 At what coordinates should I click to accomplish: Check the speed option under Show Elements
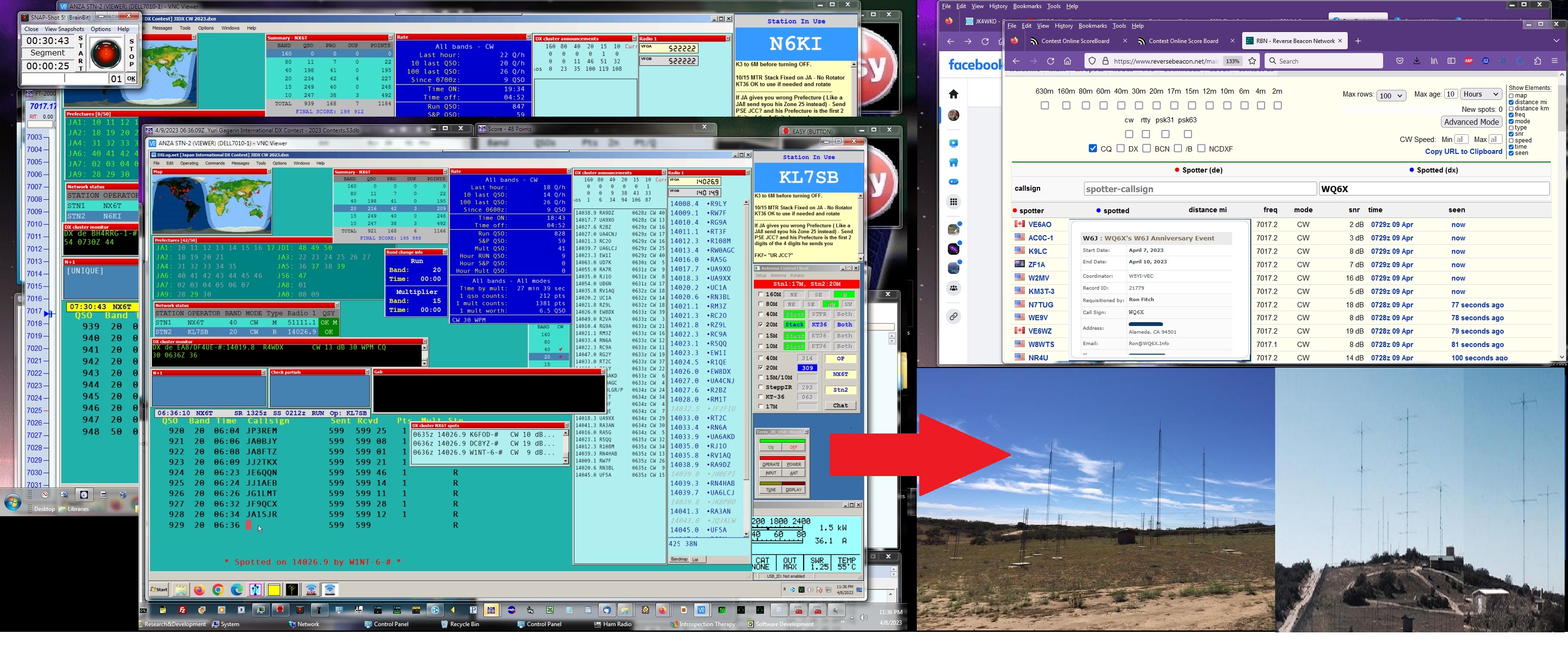(1512, 141)
